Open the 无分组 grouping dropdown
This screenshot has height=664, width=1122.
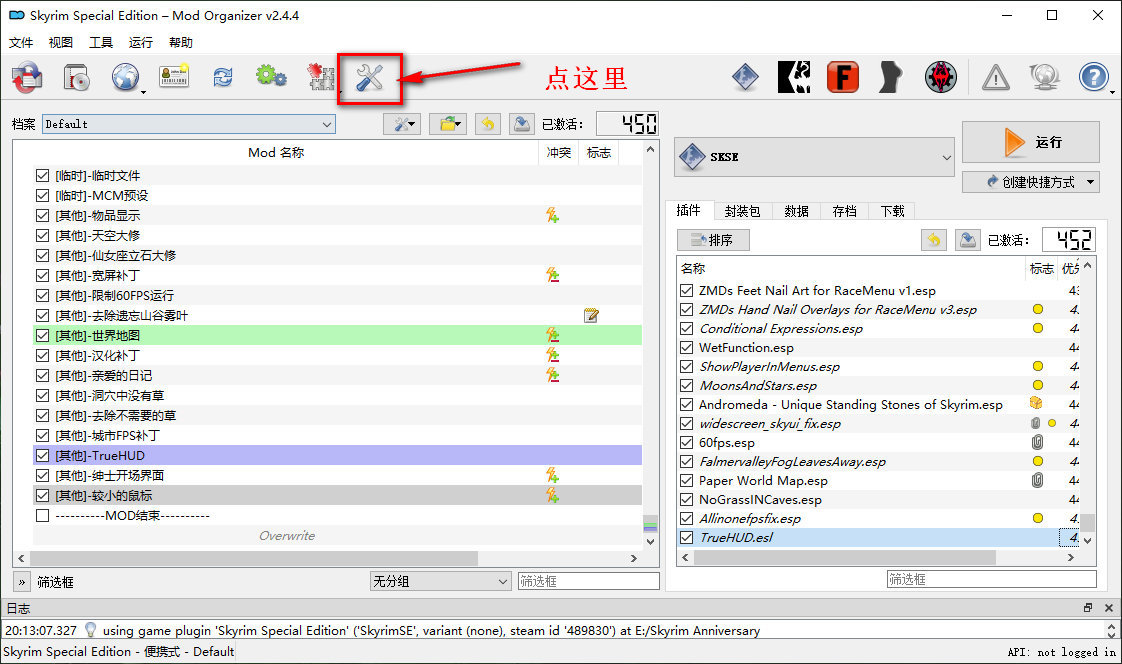click(x=440, y=581)
